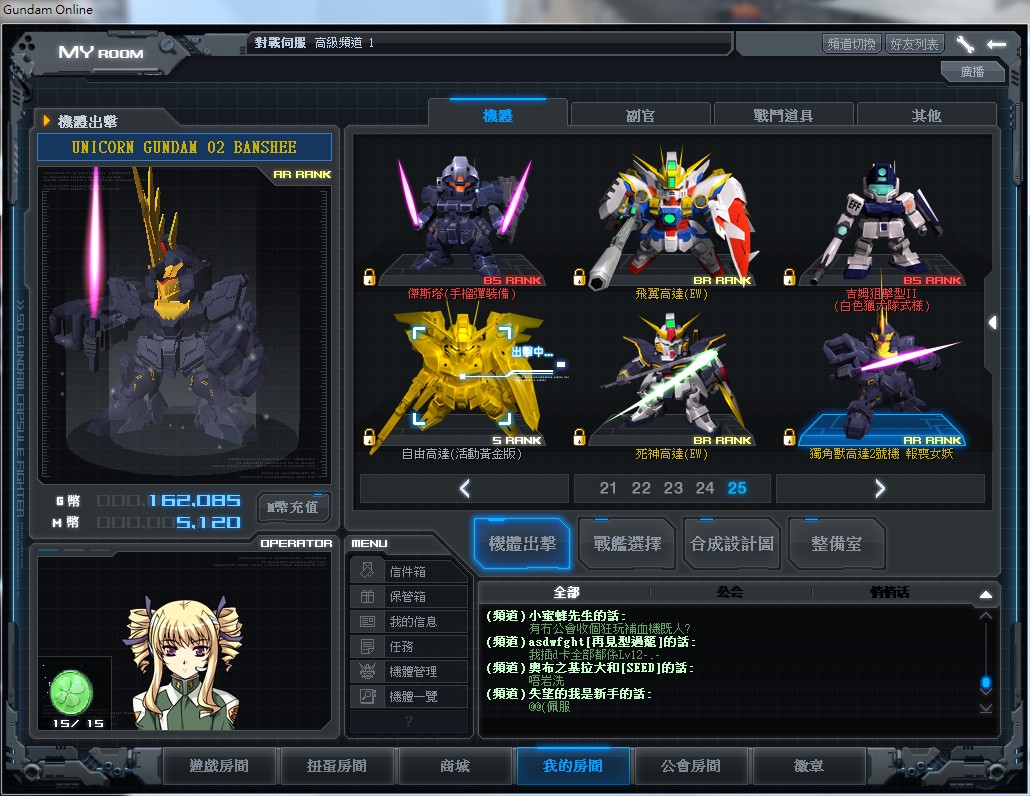Click the magnifier icon on My Room header

pos(168,45)
